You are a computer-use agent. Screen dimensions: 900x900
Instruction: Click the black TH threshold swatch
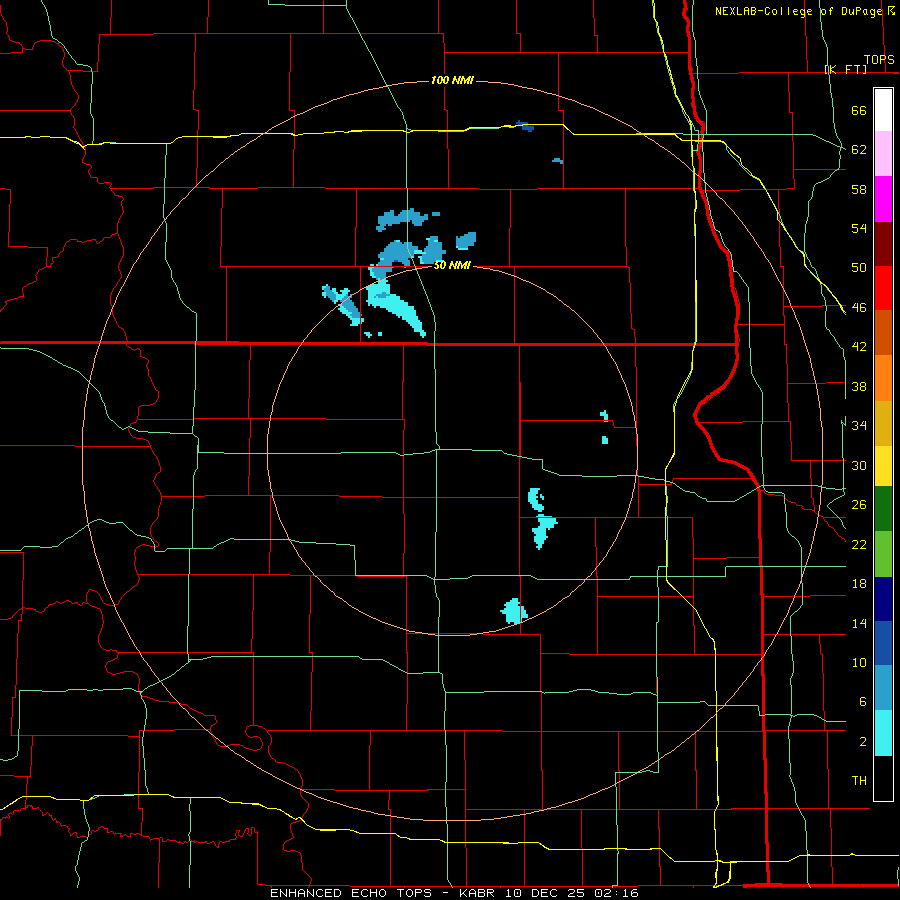pyautogui.click(x=883, y=778)
